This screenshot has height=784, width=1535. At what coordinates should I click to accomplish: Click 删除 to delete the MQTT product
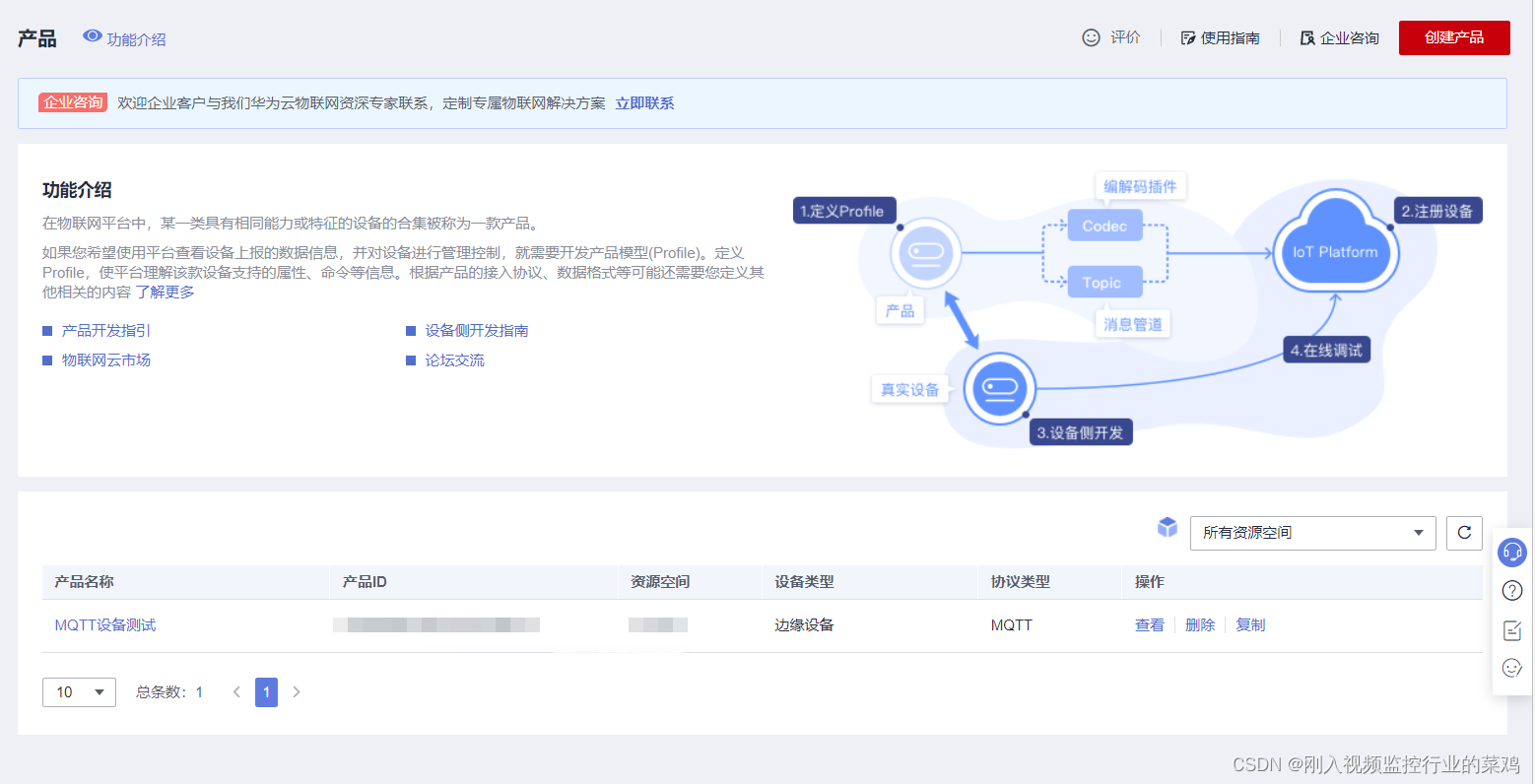click(1200, 623)
